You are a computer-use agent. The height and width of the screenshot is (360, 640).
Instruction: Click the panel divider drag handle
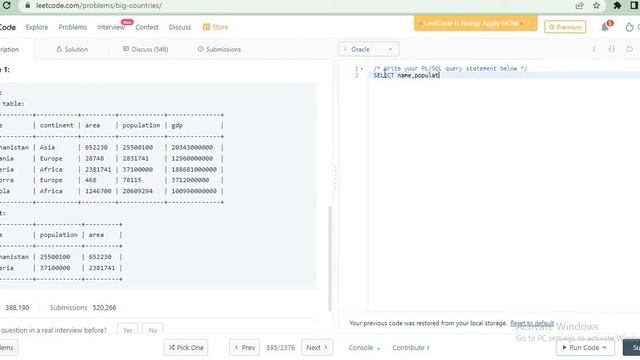pos(336,178)
